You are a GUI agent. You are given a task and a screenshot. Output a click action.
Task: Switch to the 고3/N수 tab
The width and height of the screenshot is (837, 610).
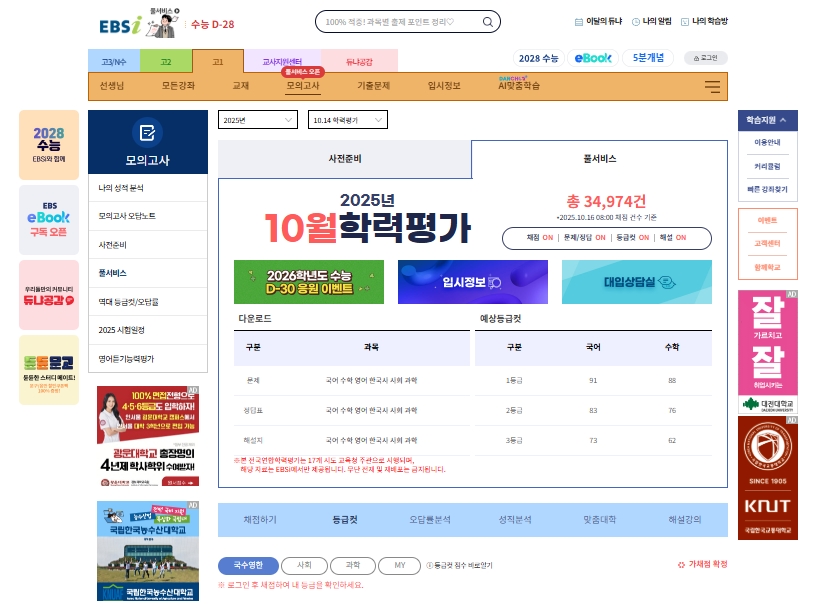coord(114,61)
